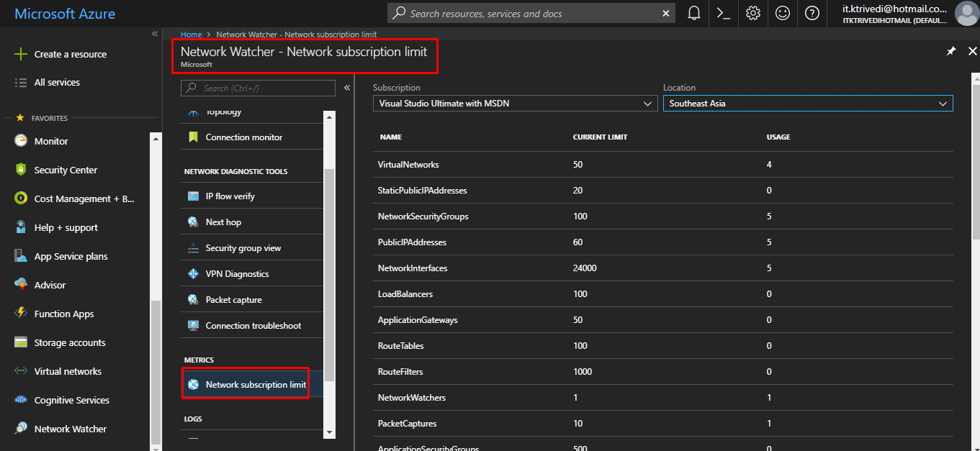Expand the Subscription dropdown
This screenshot has width=980, height=451.
[515, 103]
